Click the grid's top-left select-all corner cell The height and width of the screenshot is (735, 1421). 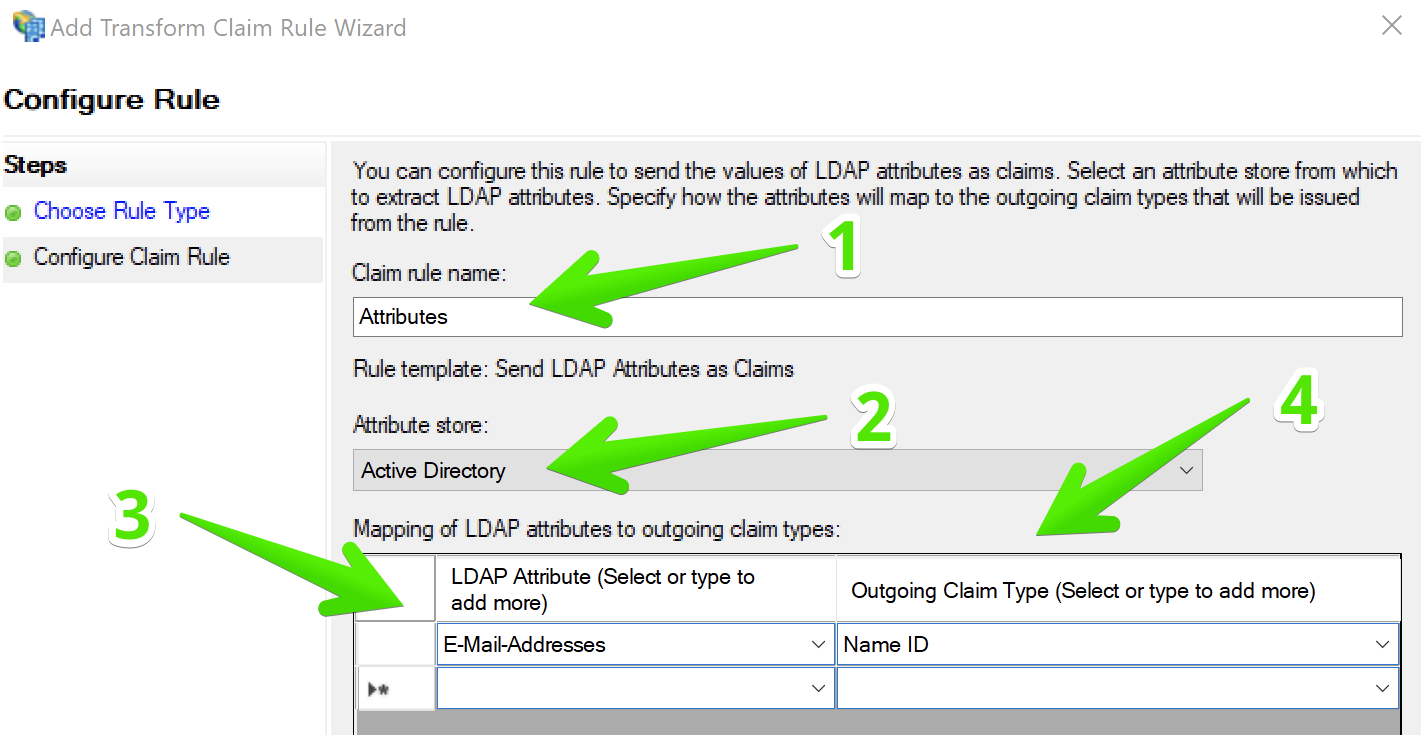pyautogui.click(x=396, y=590)
